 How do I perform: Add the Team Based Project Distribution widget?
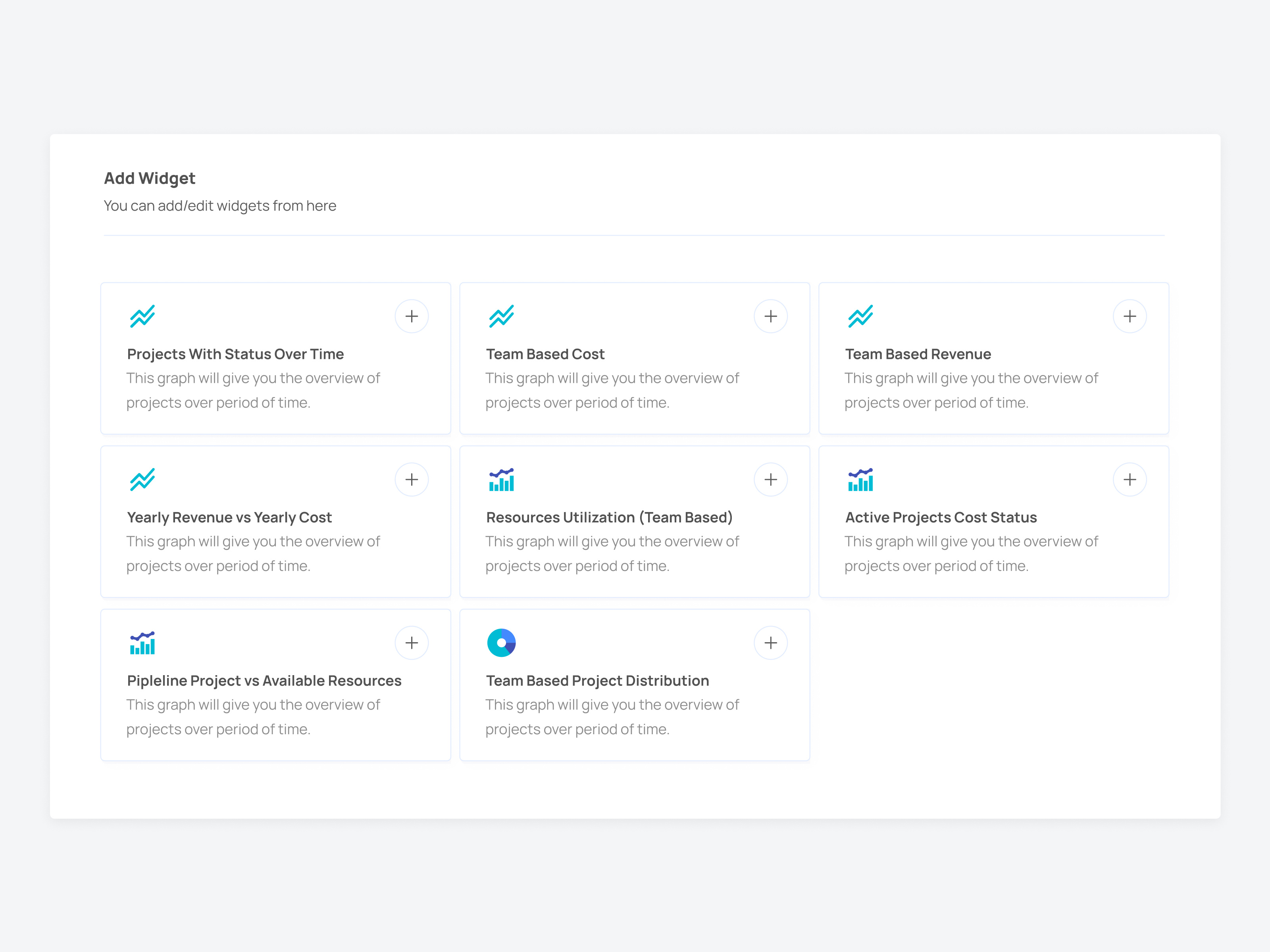(x=770, y=643)
